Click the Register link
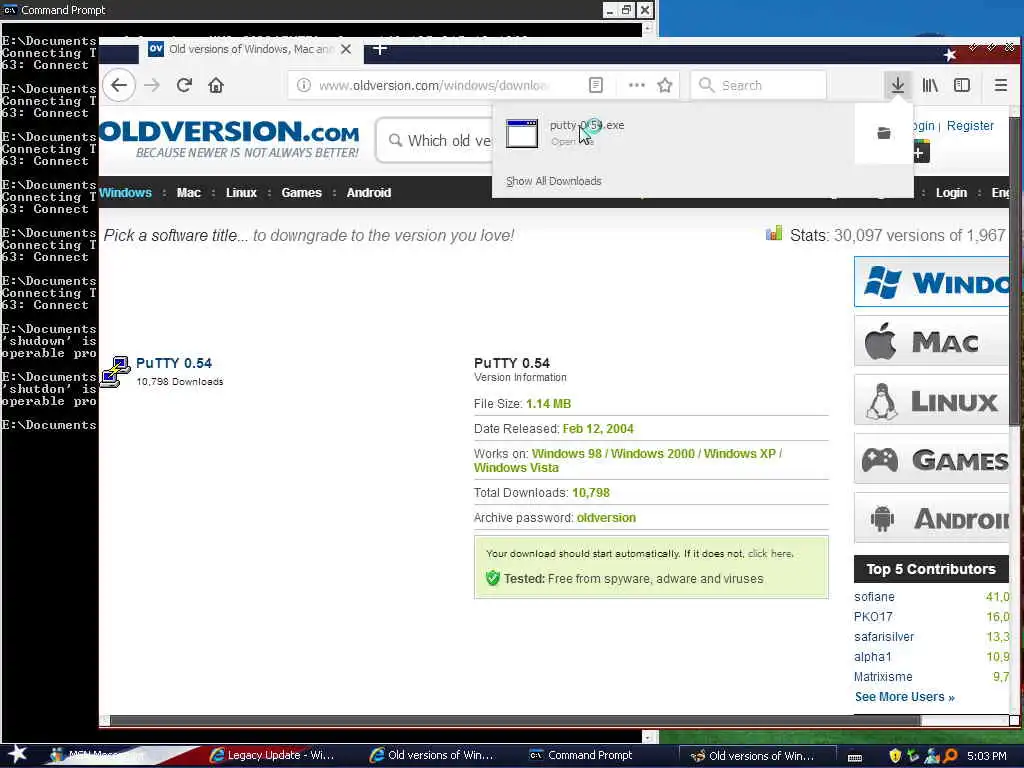The height and width of the screenshot is (768, 1024). coord(970,125)
